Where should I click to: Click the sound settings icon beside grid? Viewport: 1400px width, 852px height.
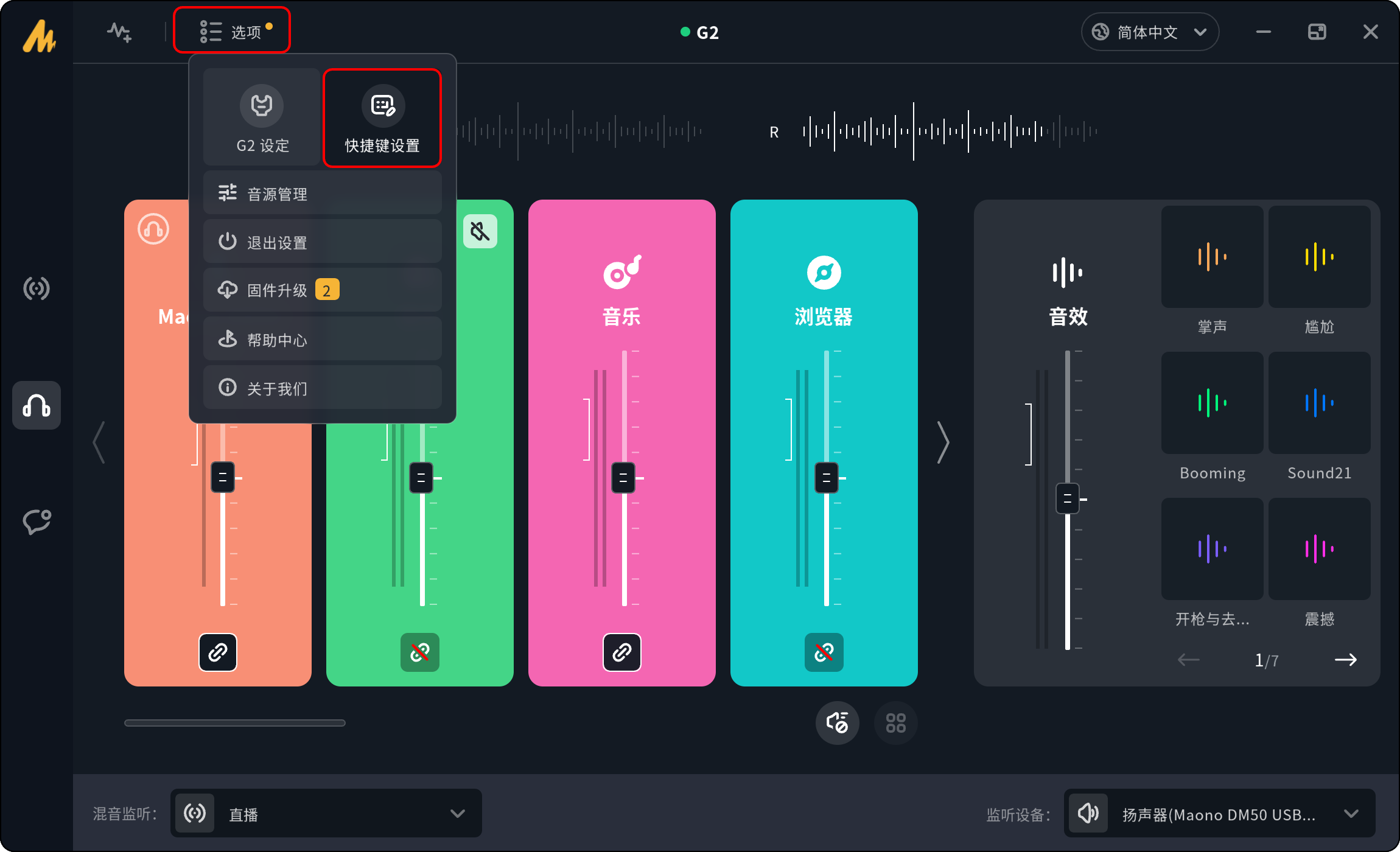coord(838,723)
